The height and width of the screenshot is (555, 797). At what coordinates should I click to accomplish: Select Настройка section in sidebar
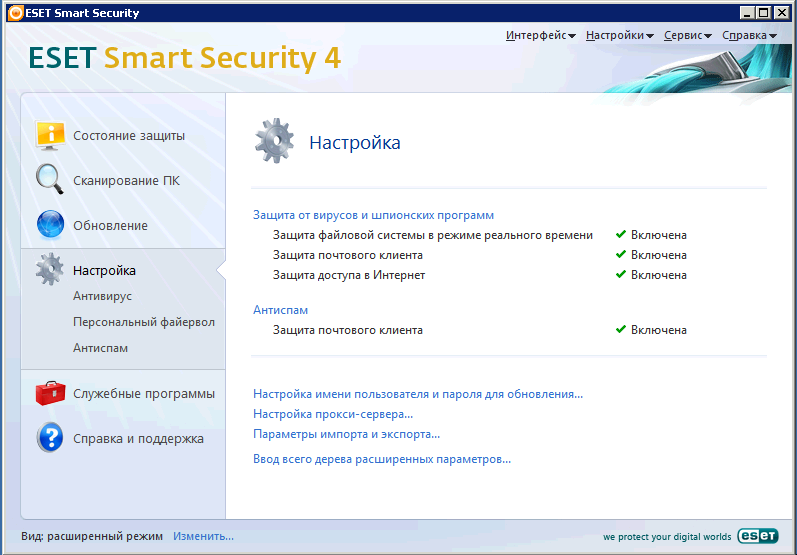tap(104, 270)
